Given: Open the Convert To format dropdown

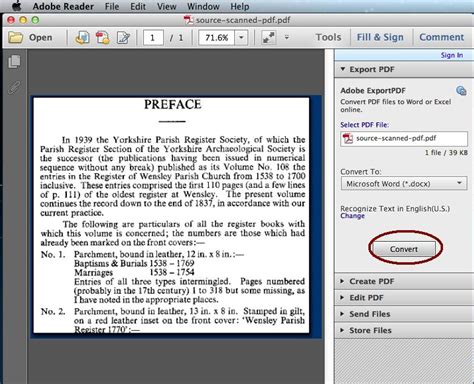Looking at the screenshot, I should [x=404, y=184].
